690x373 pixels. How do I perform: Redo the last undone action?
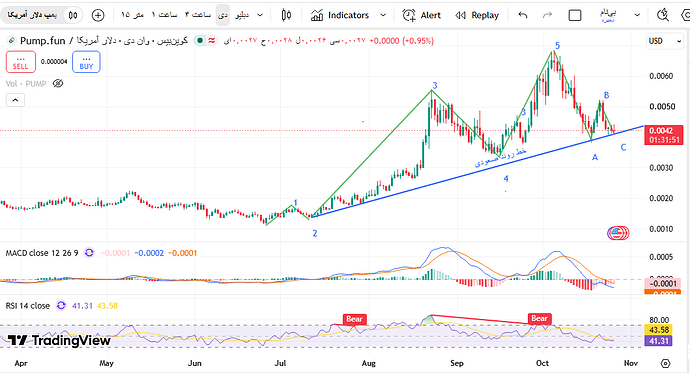pos(547,15)
